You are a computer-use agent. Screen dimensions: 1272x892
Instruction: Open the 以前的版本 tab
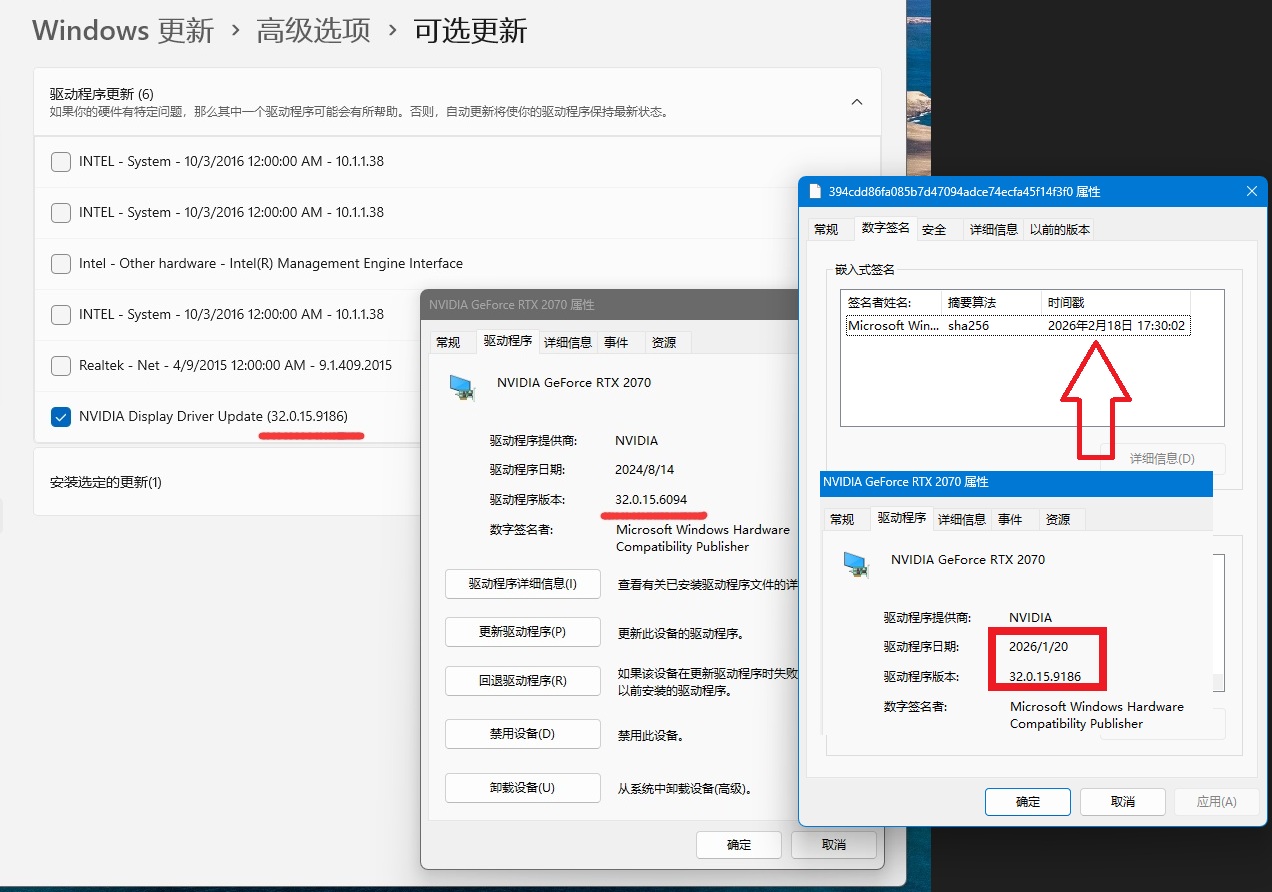click(x=1060, y=230)
